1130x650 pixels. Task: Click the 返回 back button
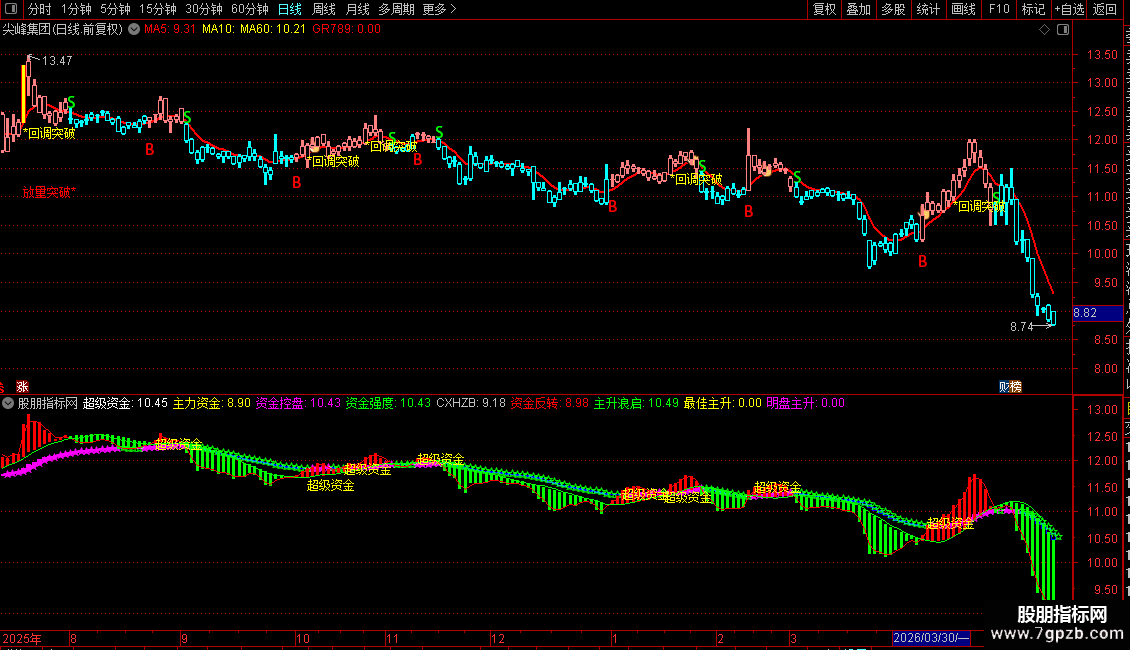click(1104, 9)
